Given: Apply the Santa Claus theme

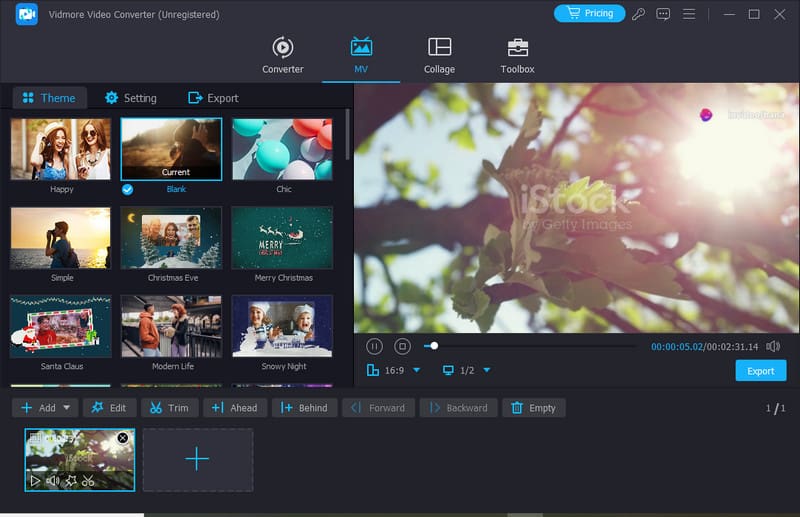Looking at the screenshot, I should [x=61, y=327].
